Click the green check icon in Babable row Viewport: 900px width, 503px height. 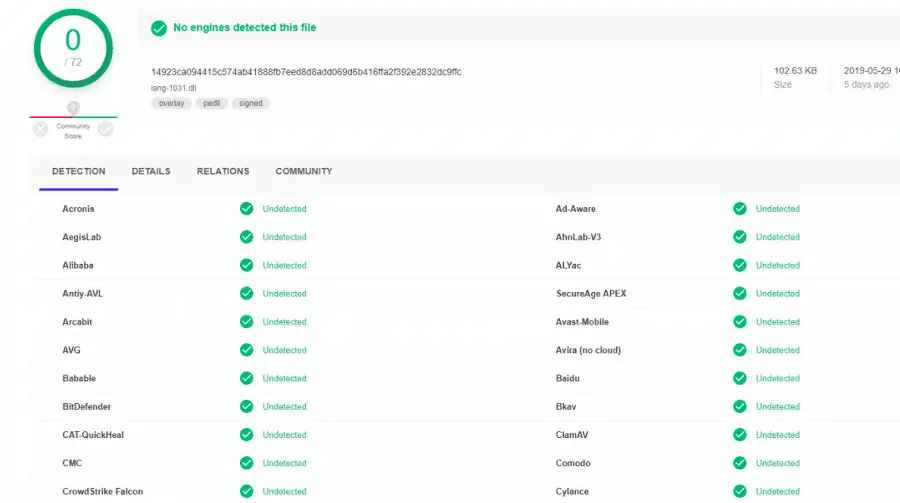247,378
